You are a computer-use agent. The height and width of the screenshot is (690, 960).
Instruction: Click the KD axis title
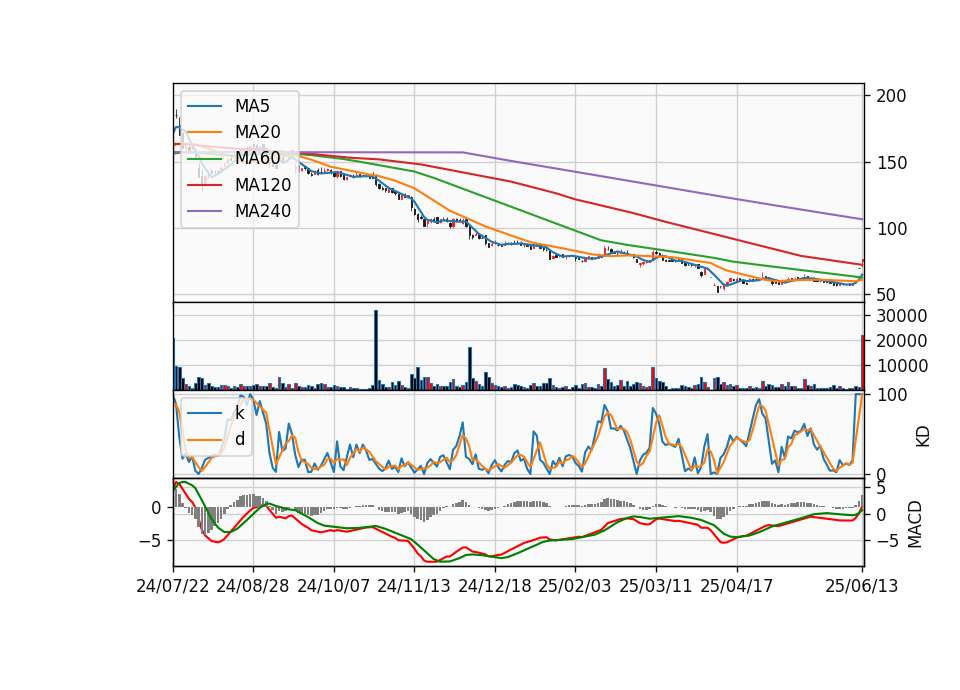(x=923, y=437)
